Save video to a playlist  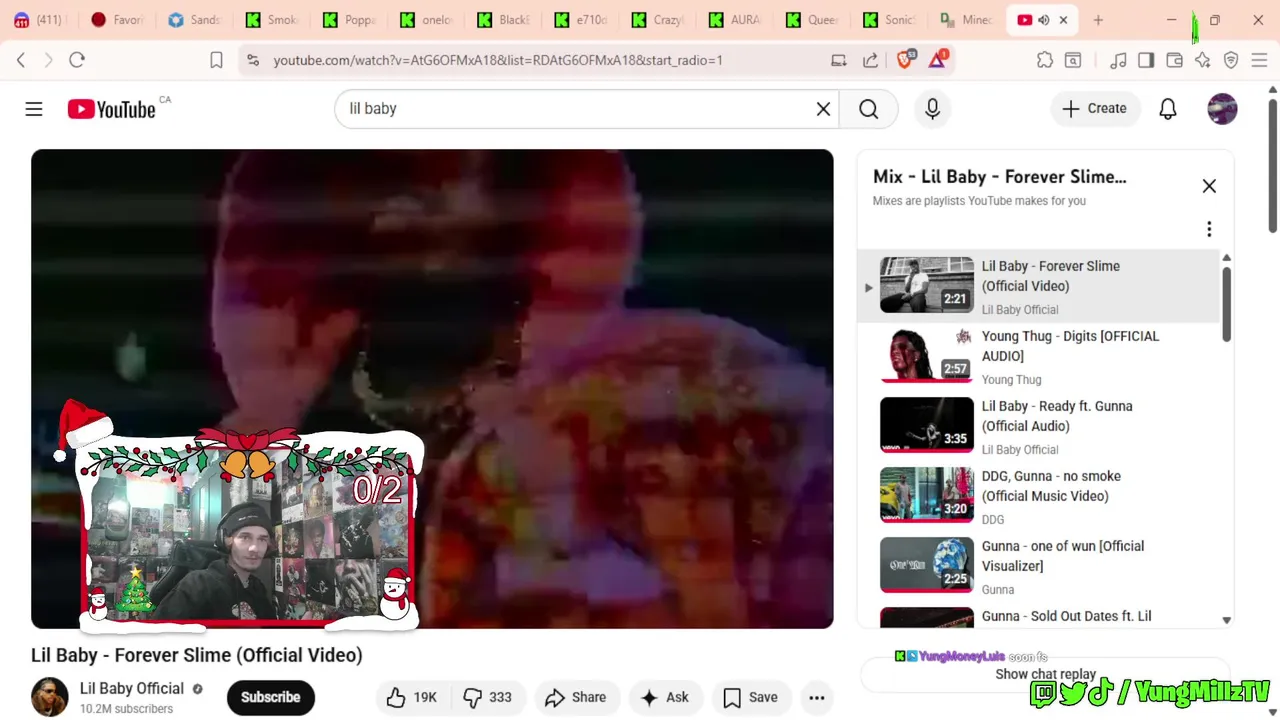click(750, 698)
